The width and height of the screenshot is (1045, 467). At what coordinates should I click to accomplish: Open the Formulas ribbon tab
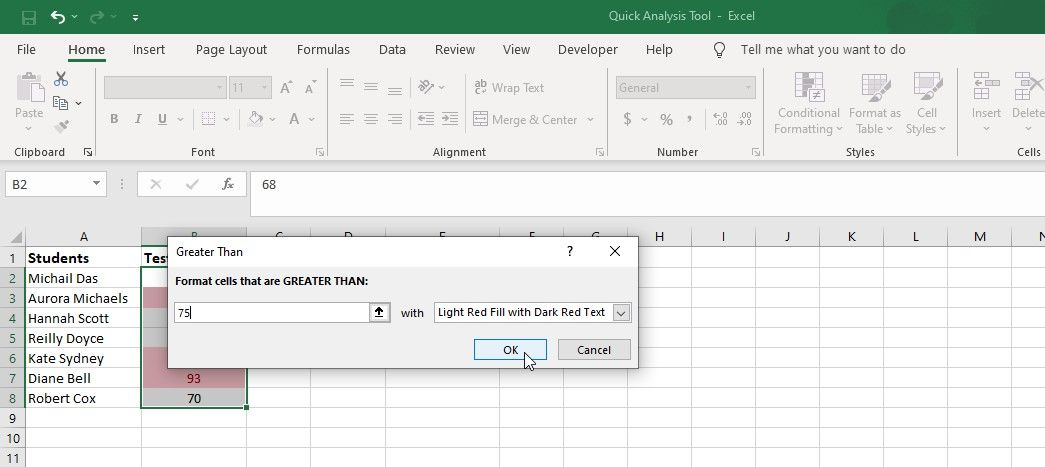click(x=323, y=50)
